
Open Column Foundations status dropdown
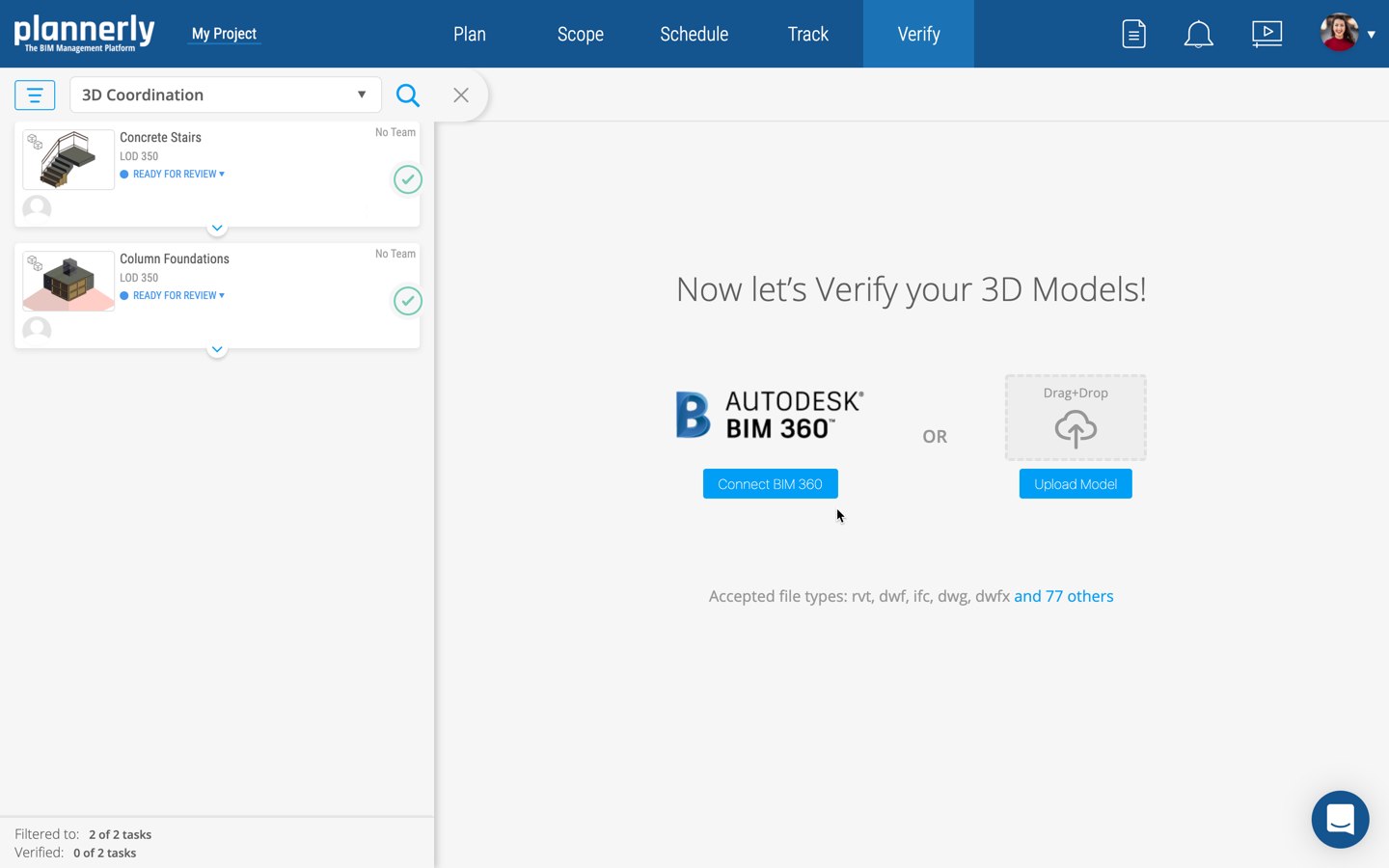click(178, 296)
